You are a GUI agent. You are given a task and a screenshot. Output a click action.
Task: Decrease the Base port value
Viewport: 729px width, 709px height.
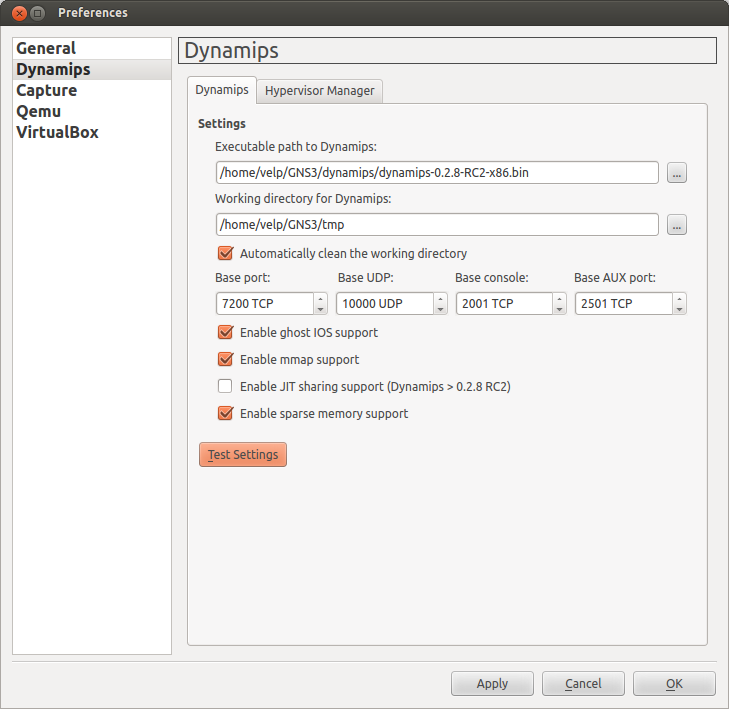tap(320, 309)
